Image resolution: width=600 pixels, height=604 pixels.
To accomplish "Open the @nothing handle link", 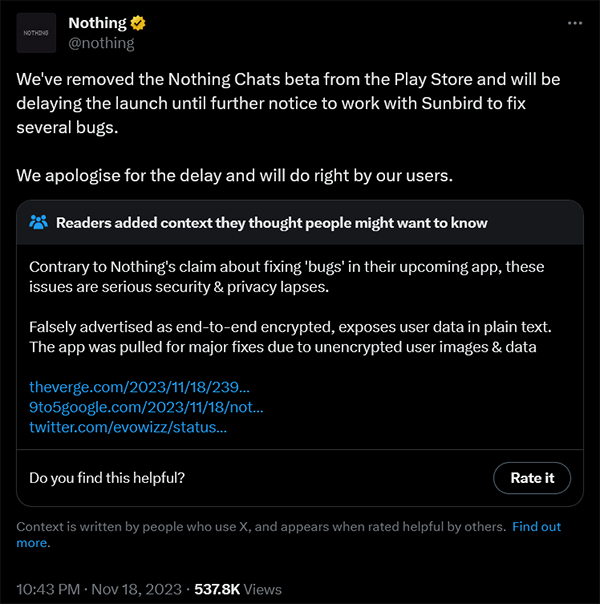I will (101, 43).
